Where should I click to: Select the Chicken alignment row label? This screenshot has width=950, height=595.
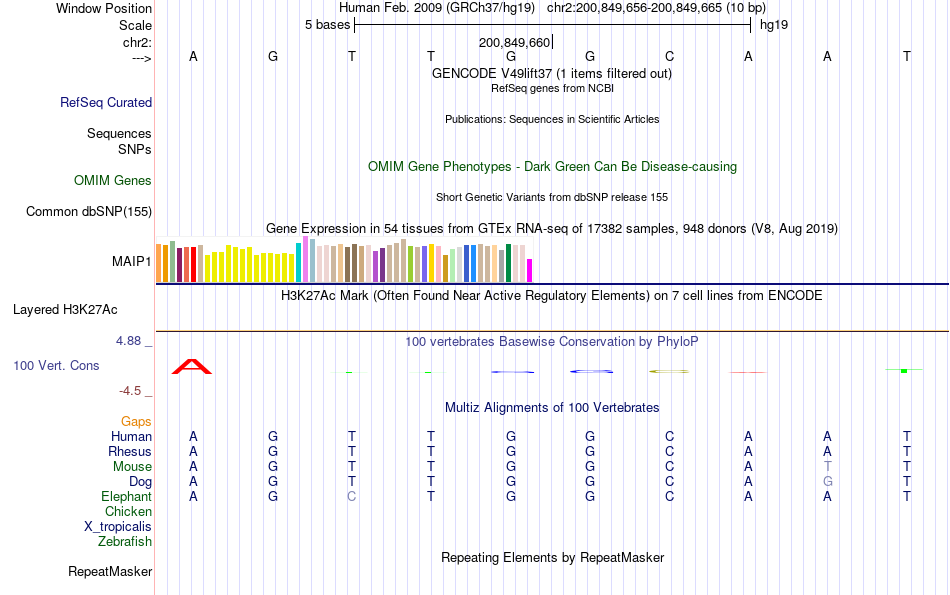click(128, 511)
